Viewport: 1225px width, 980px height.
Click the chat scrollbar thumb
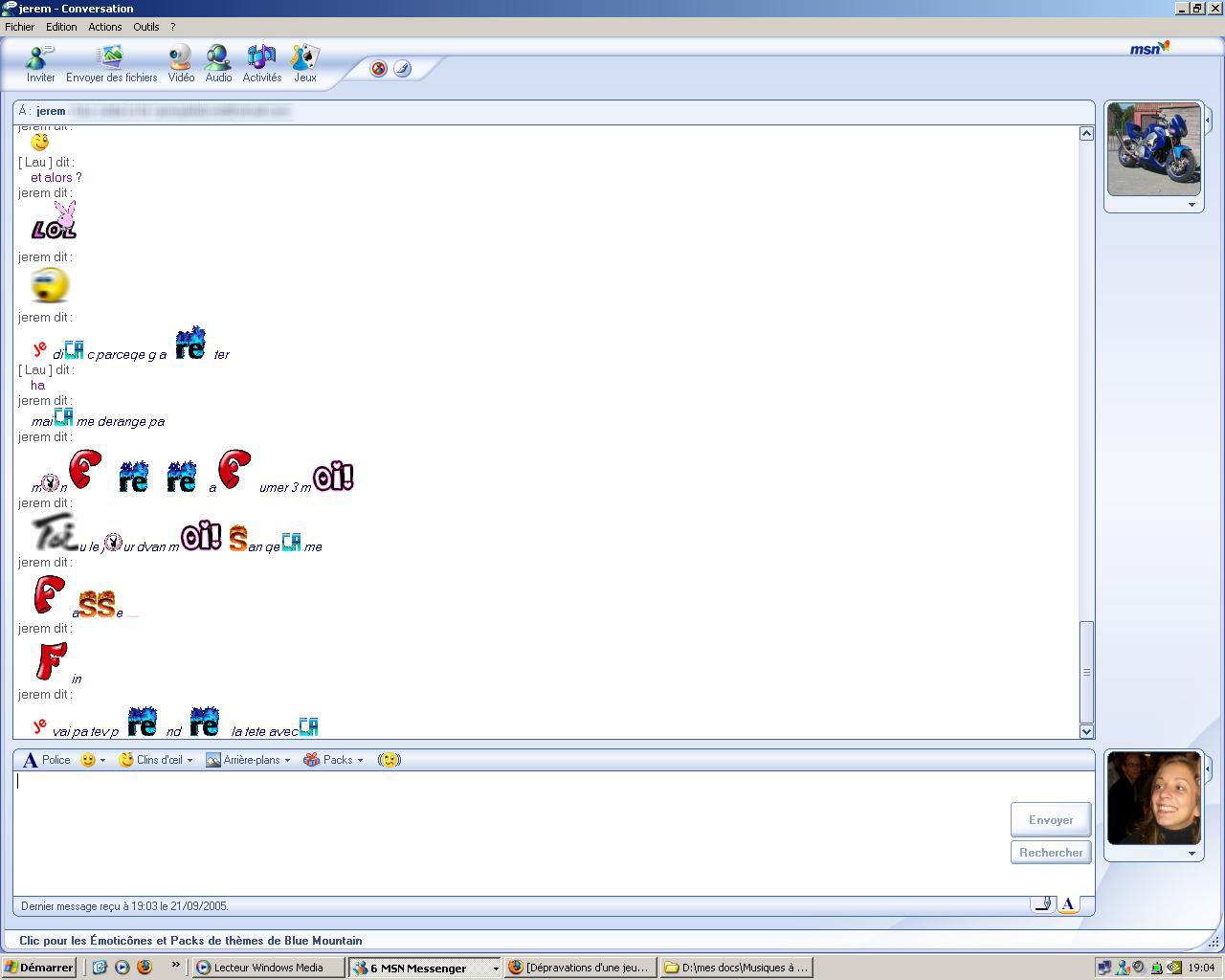(x=1086, y=672)
